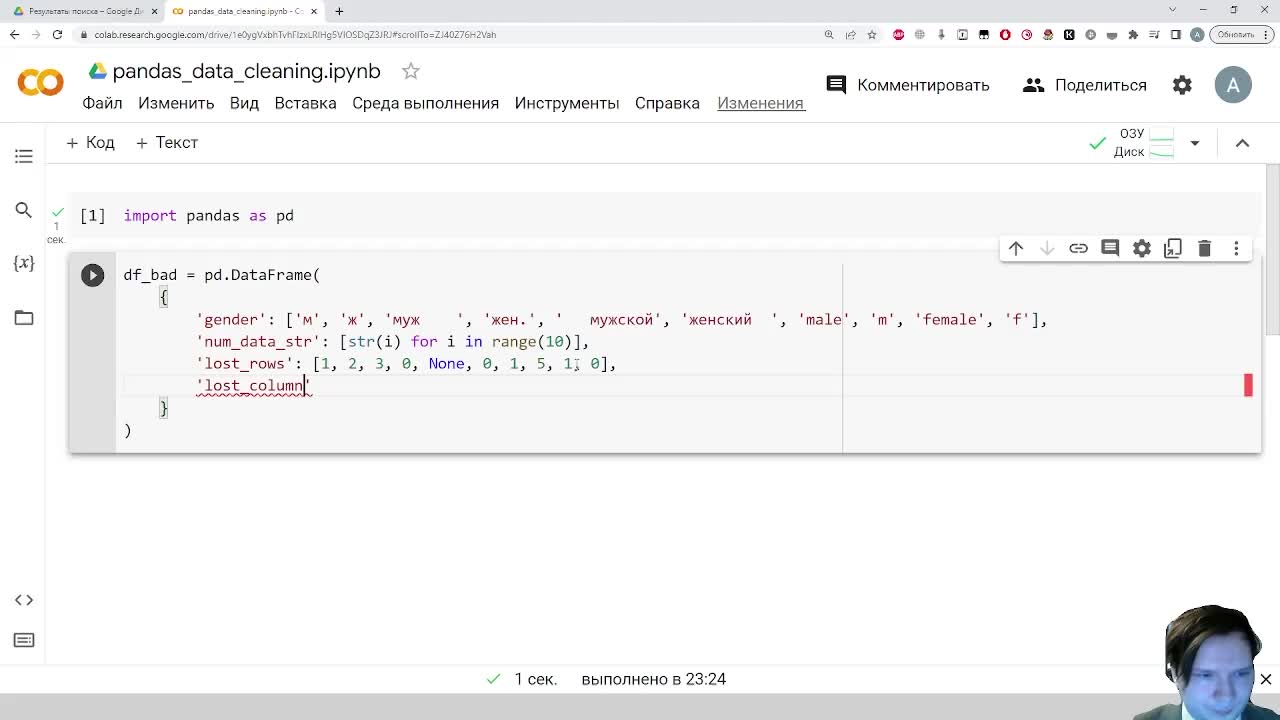Collapse the notebook header with the chevron
The width and height of the screenshot is (1280, 720).
point(1242,143)
